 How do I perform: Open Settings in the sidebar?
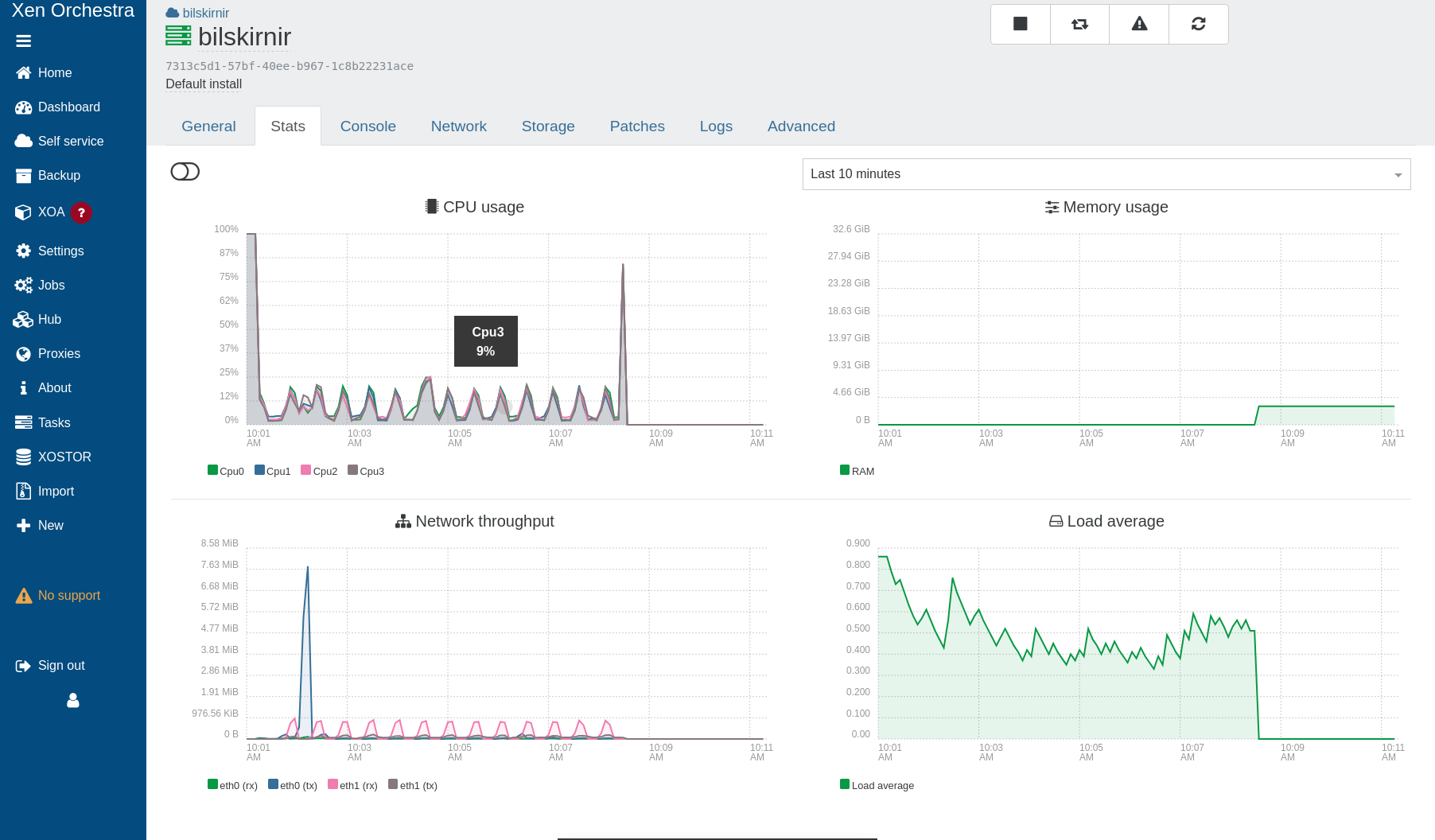point(49,251)
